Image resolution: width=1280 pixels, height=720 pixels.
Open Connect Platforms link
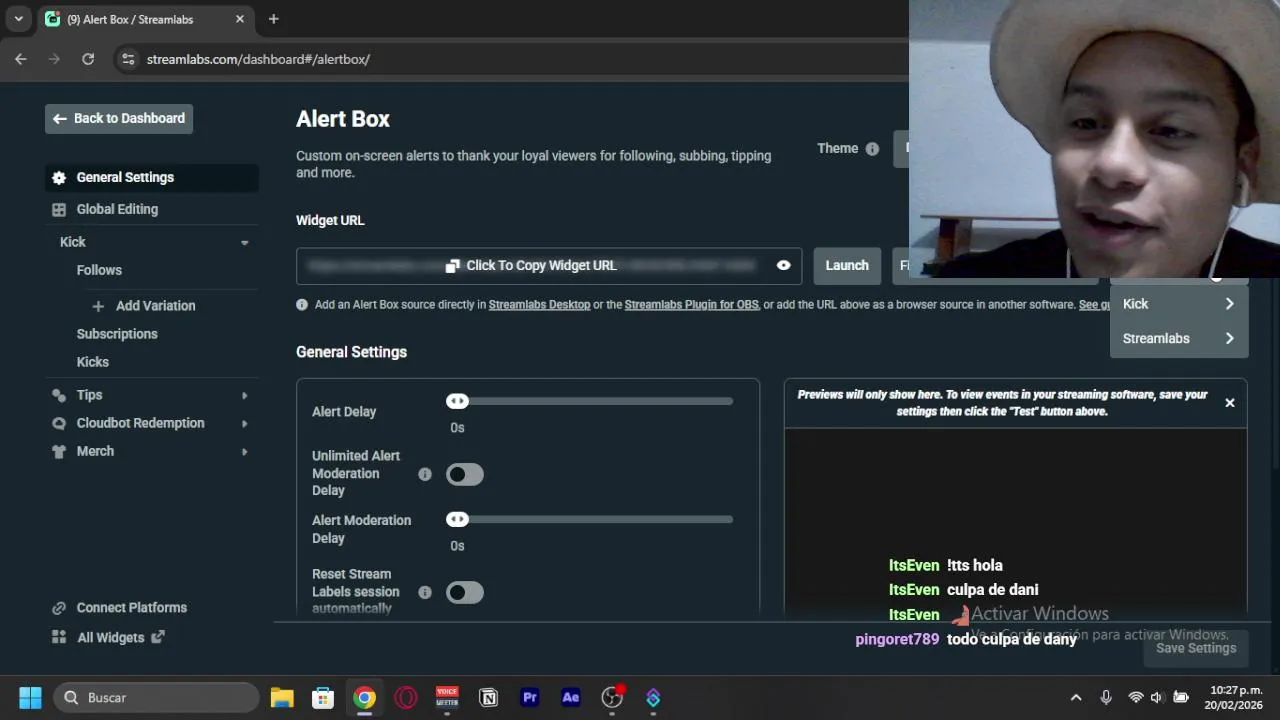132,607
